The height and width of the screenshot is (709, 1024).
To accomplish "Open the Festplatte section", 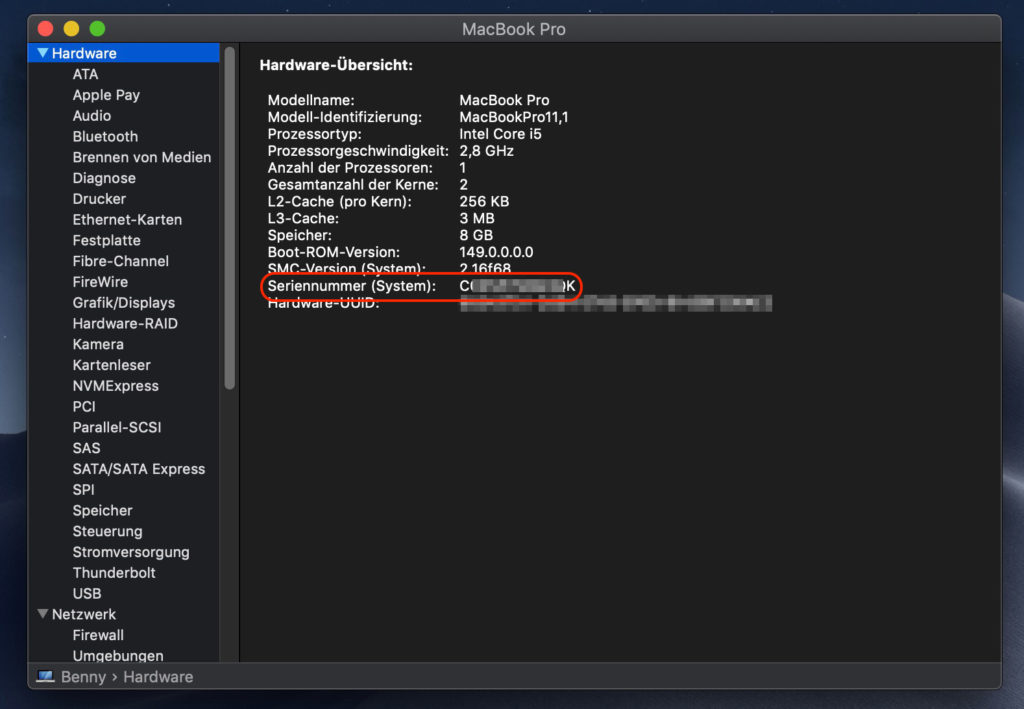I will pos(106,240).
